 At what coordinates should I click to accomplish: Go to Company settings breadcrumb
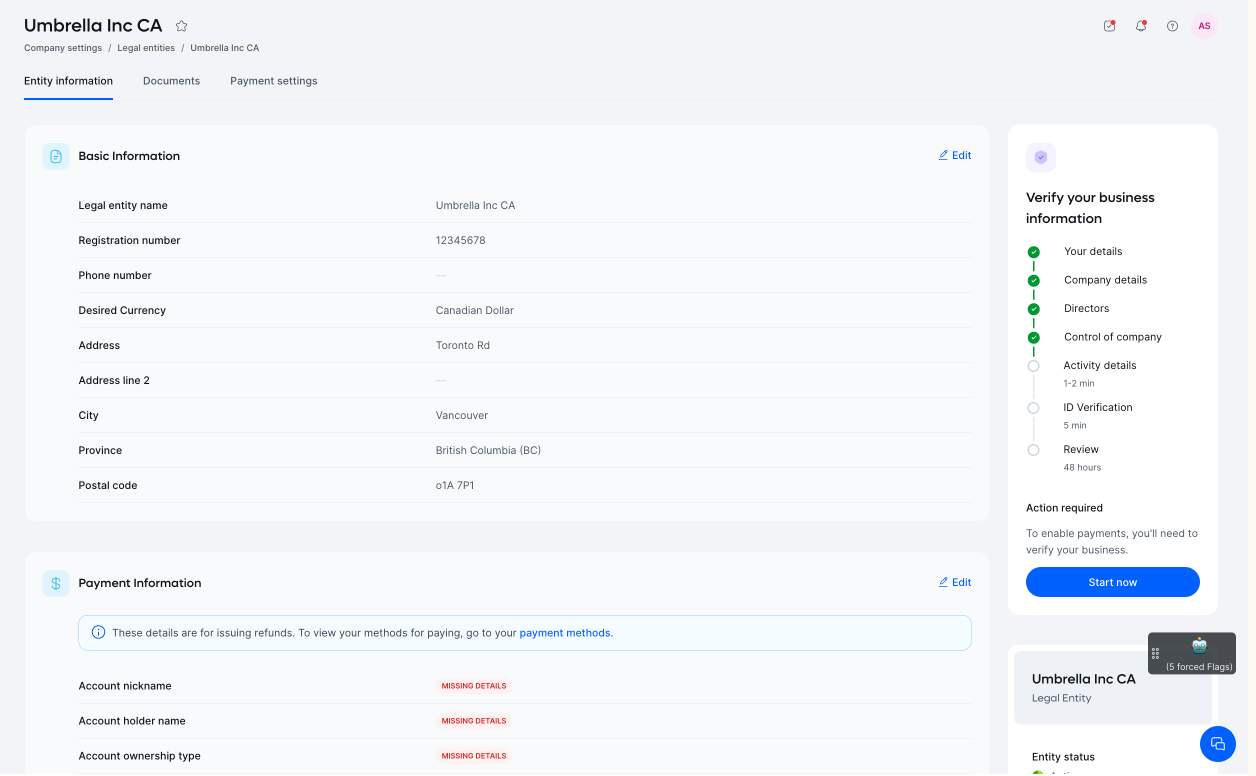(x=63, y=48)
